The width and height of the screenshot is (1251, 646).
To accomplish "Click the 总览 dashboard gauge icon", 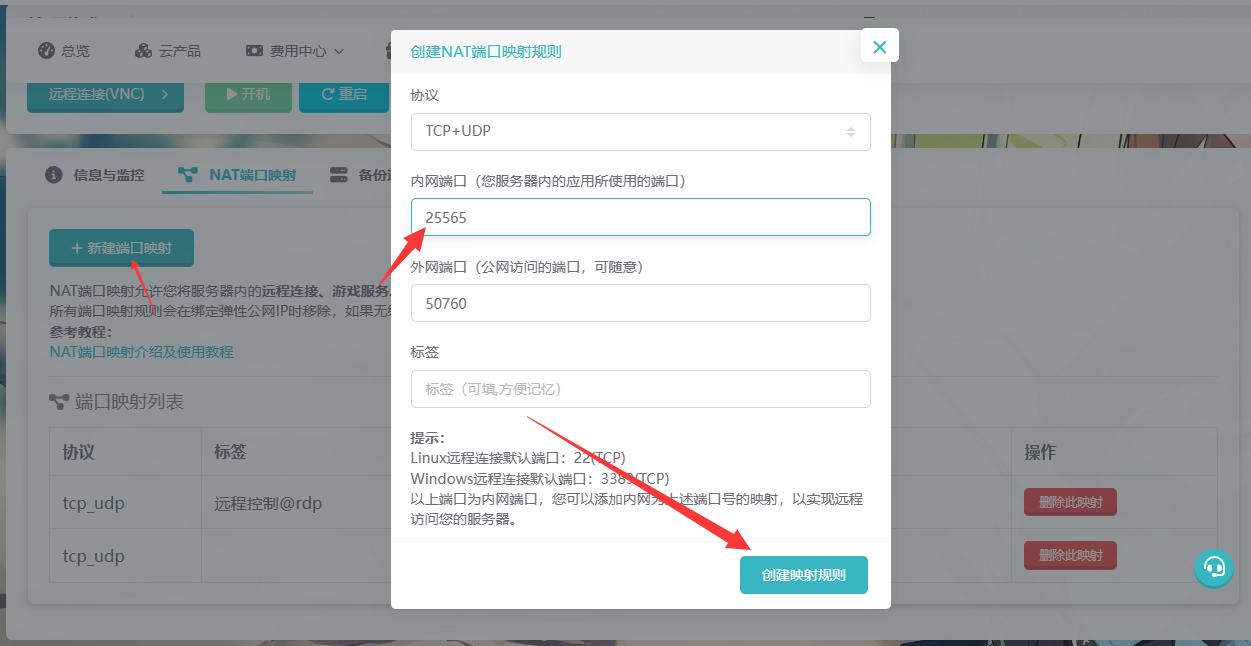I will coord(46,51).
